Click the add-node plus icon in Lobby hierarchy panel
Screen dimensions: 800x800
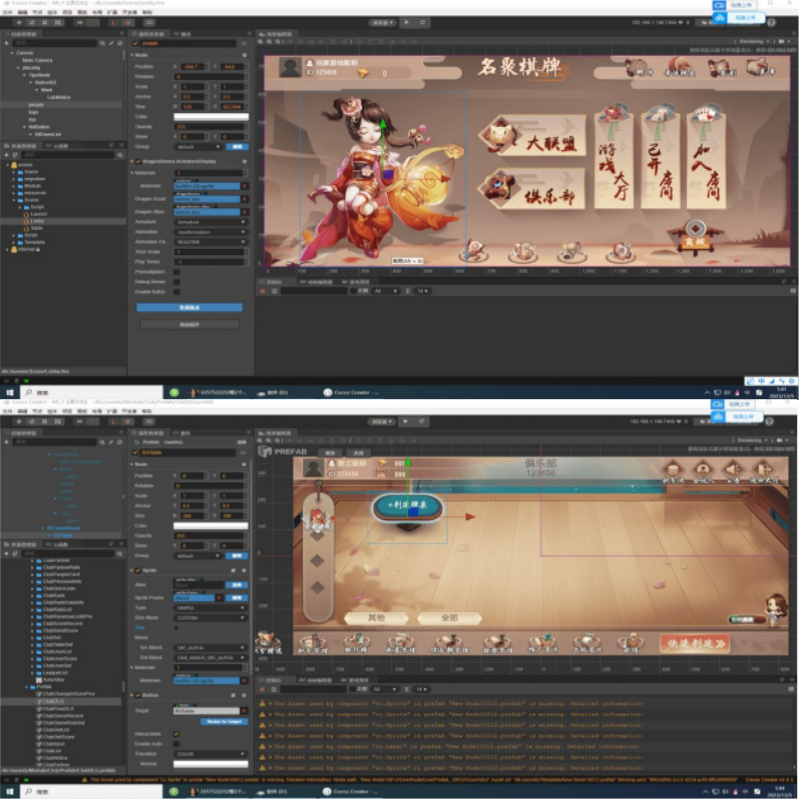coord(6,43)
